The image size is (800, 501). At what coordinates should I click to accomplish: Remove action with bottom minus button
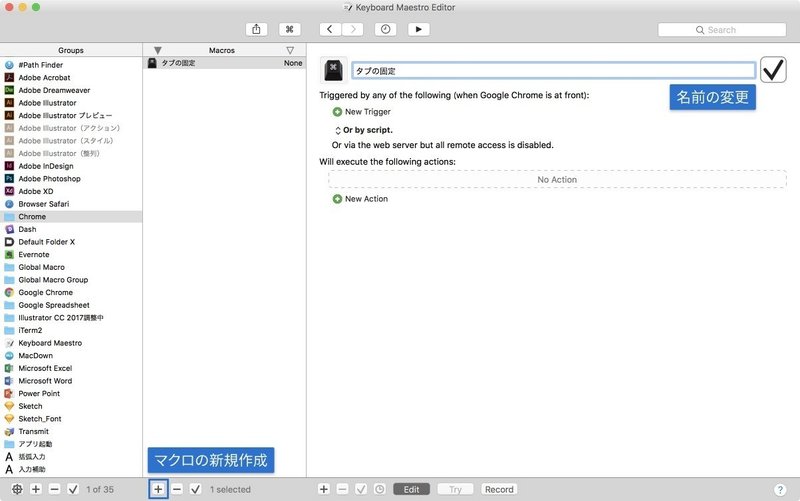[x=342, y=489]
